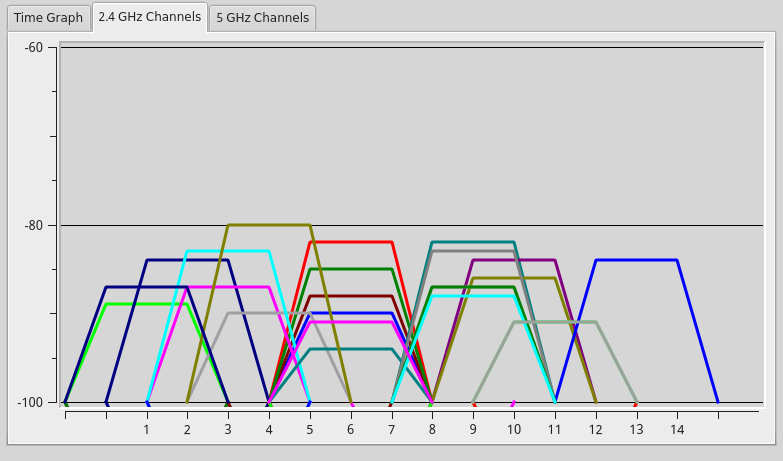Switch to the Time Graph tab

coord(48,17)
